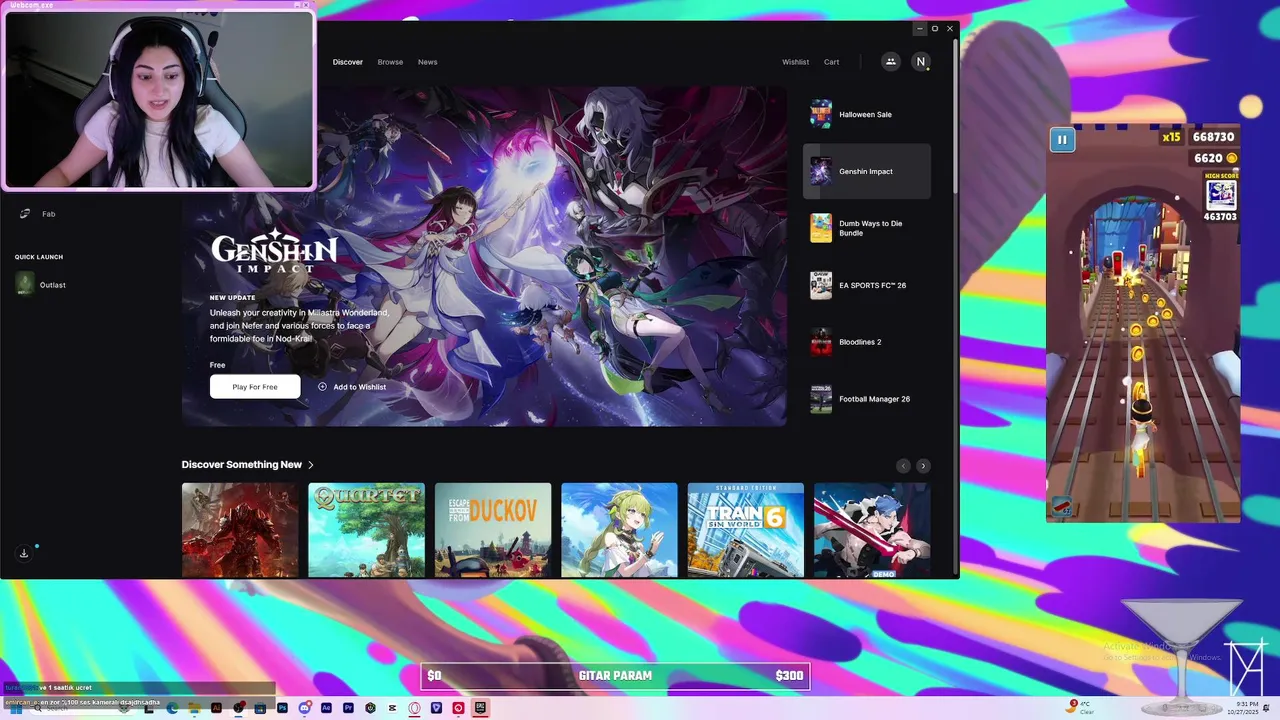The width and height of the screenshot is (1280, 720).
Task: Click the Subway Surfers high score badge
Action: tap(1220, 196)
